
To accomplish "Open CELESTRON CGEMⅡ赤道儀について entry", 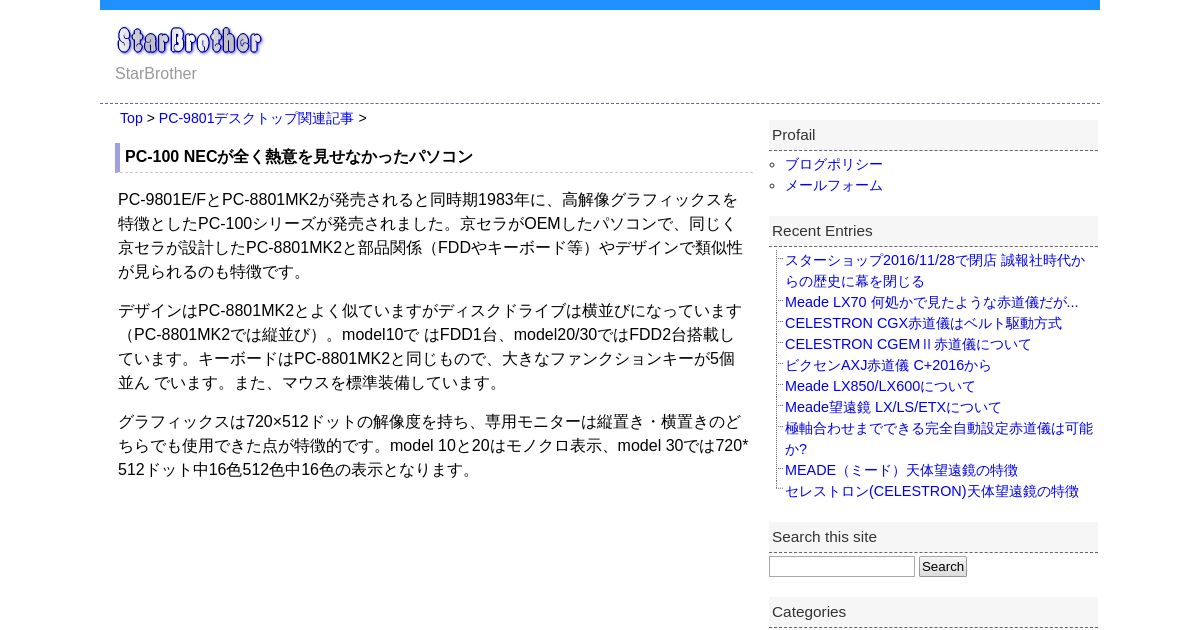I will [908, 344].
